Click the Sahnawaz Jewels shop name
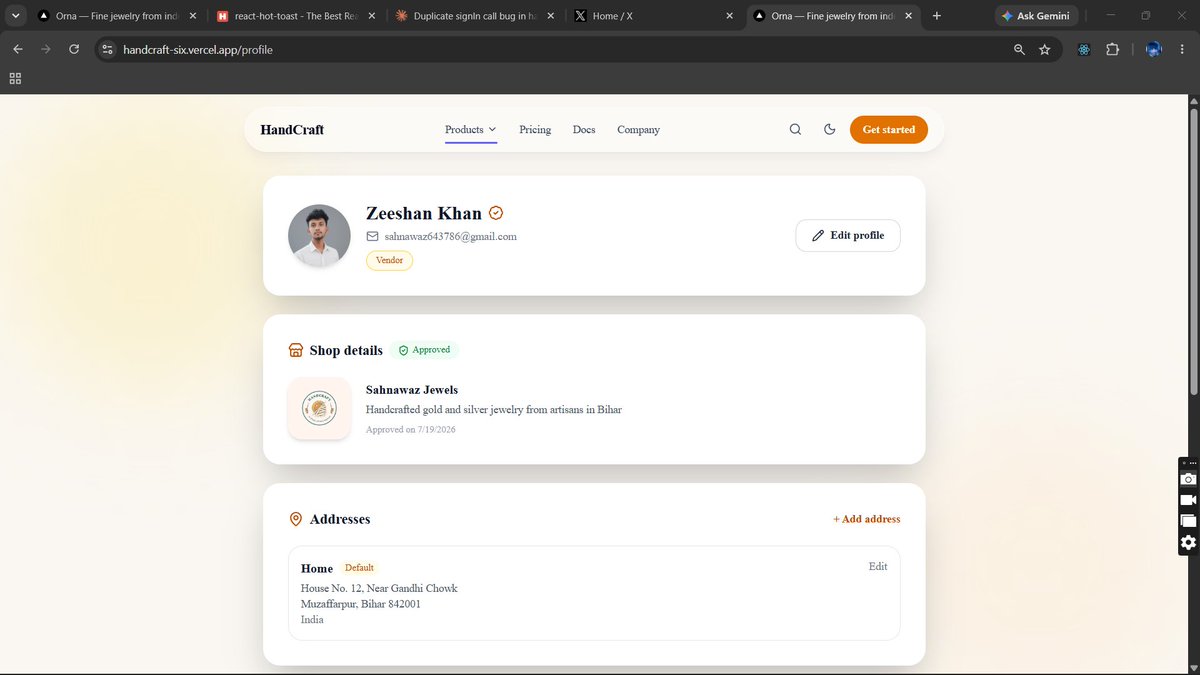This screenshot has height=675, width=1200. coord(412,389)
